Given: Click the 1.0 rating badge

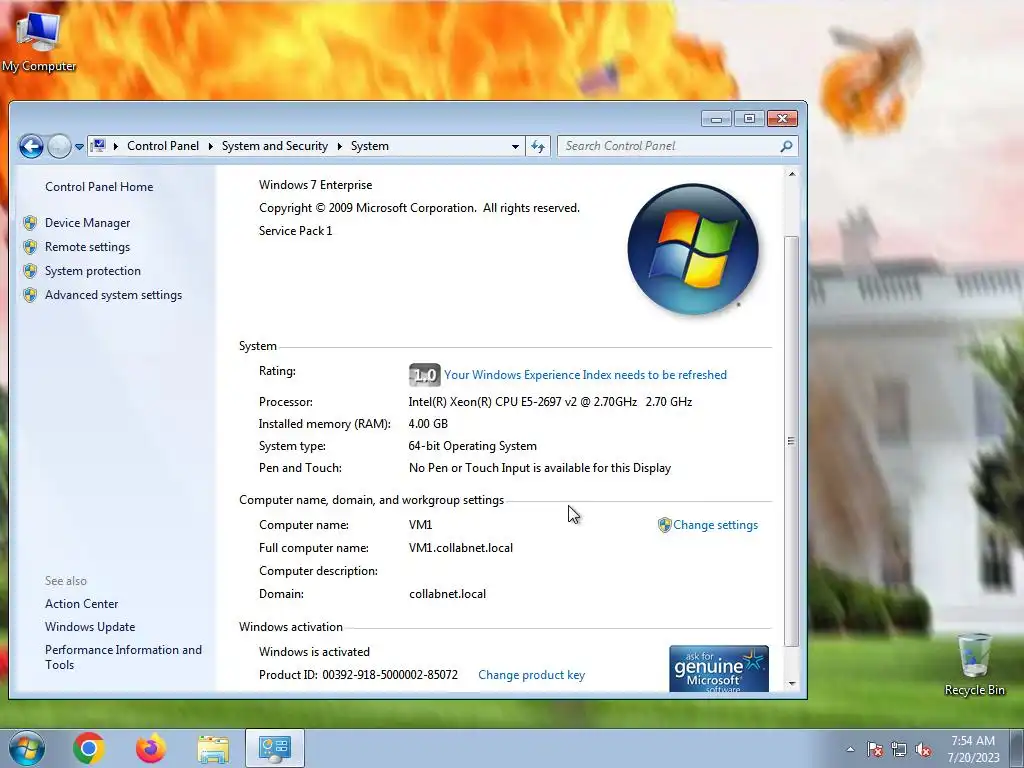Looking at the screenshot, I should tap(424, 375).
